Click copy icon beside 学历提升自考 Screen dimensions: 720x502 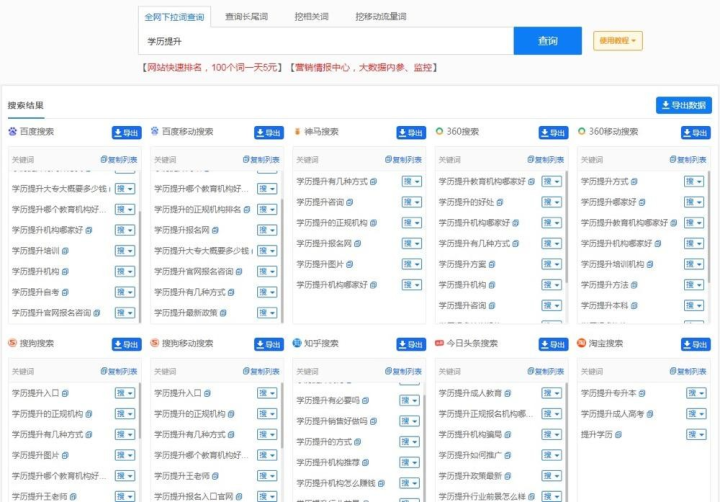pyautogui.click(x=65, y=292)
